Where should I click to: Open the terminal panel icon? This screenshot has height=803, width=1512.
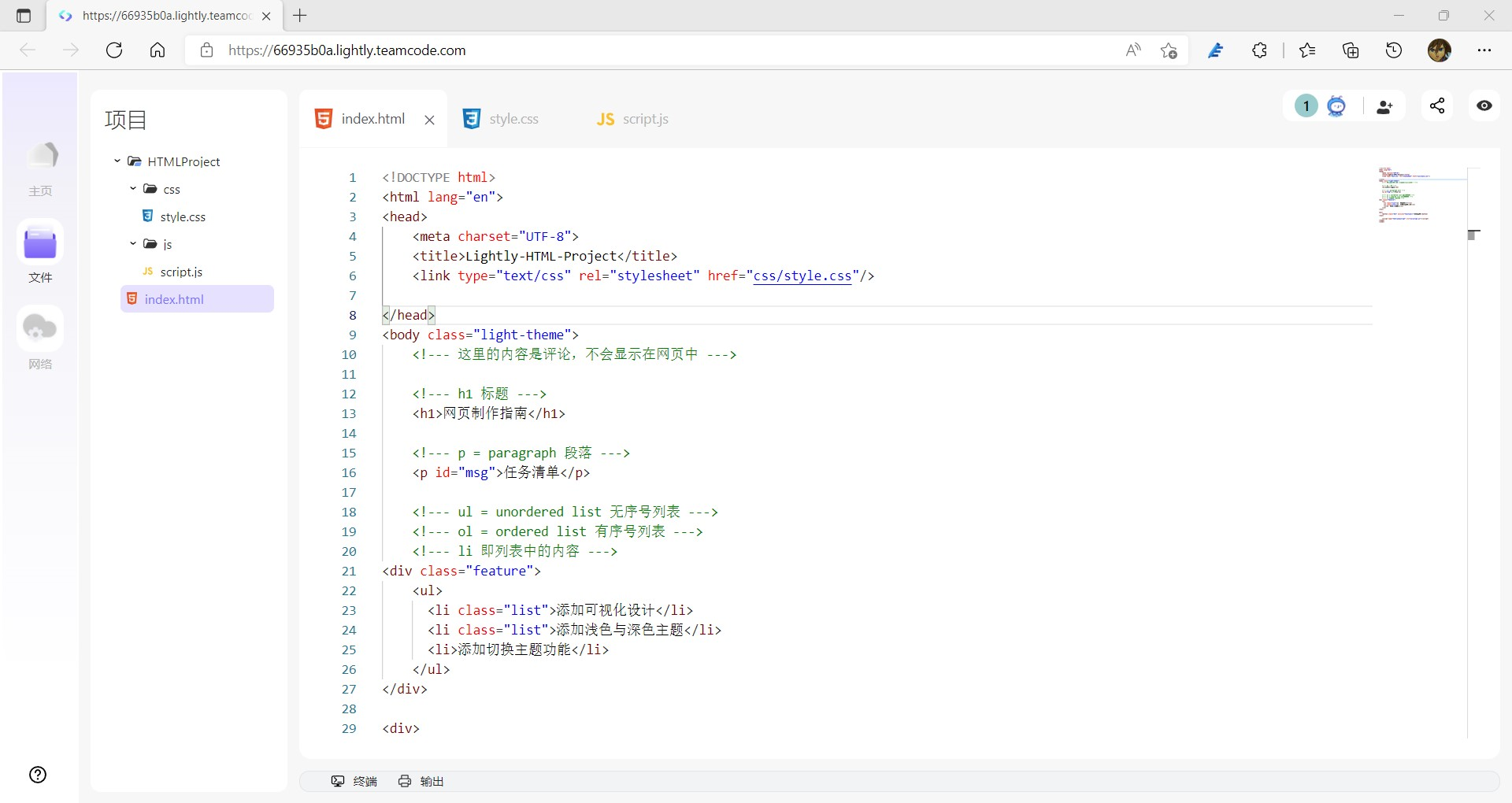pyautogui.click(x=354, y=781)
